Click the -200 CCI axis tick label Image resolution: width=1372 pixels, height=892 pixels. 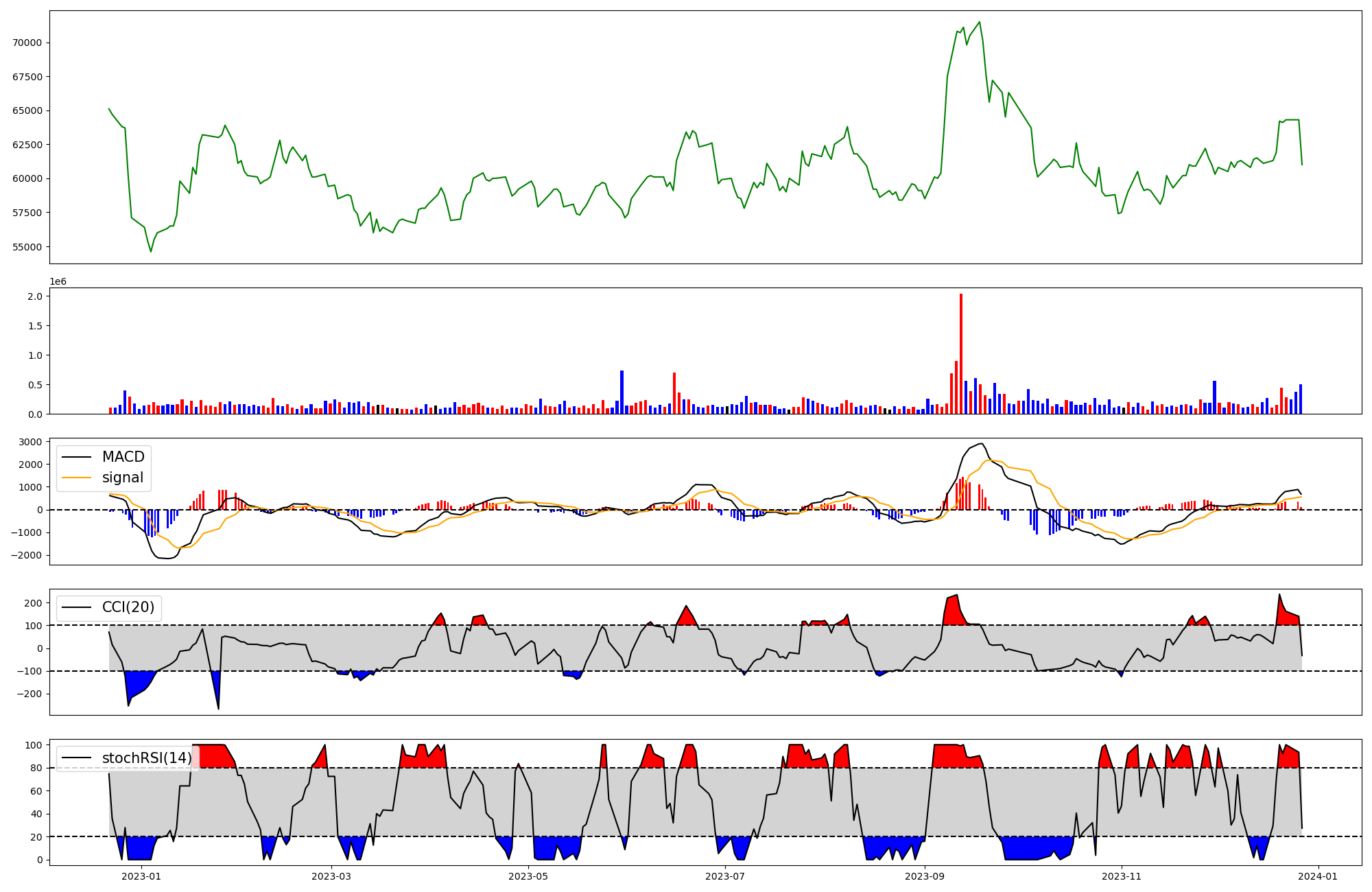tap(28, 694)
